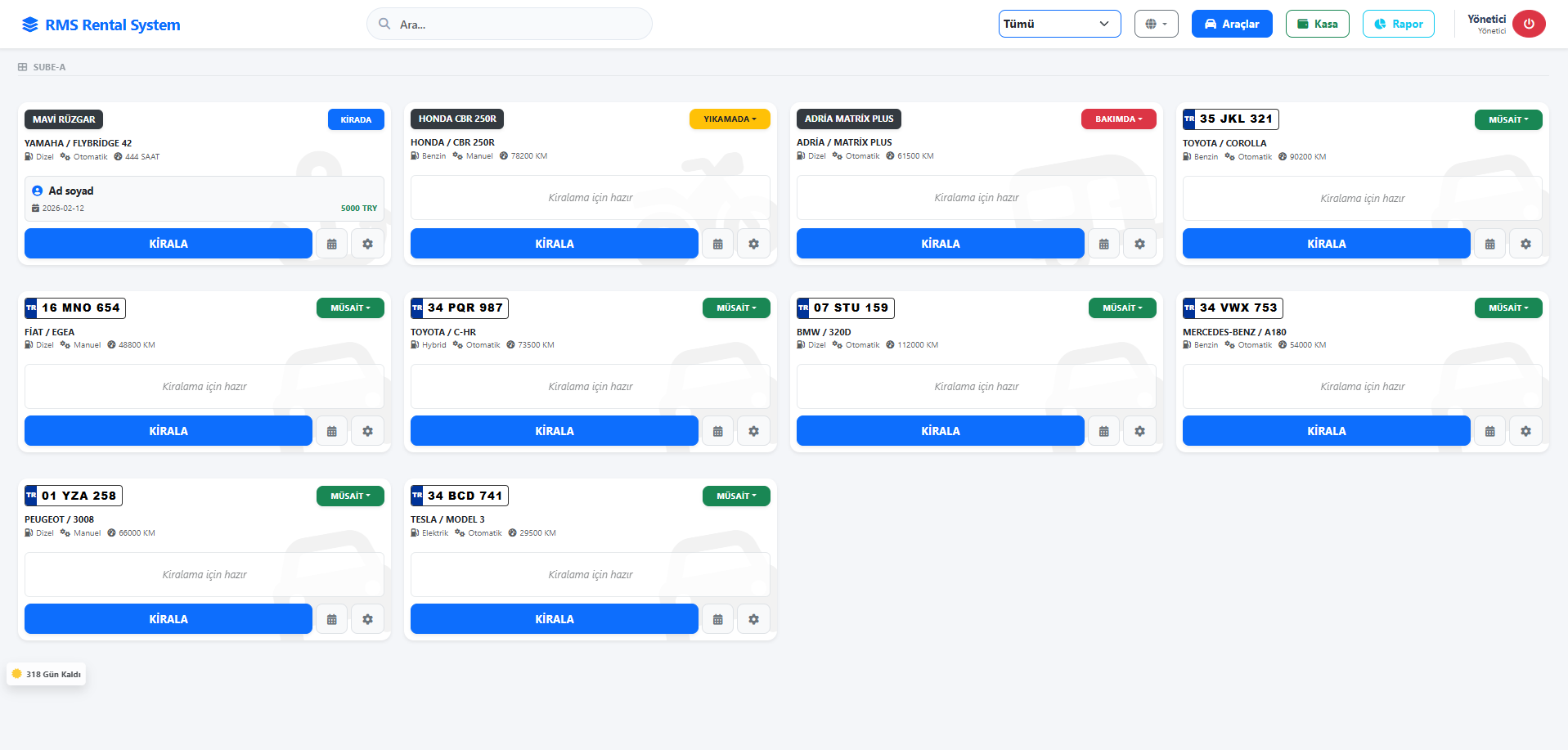Open calendar for Mercedes-Benz A180 card
Image resolution: width=1568 pixels, height=750 pixels.
1489,431
